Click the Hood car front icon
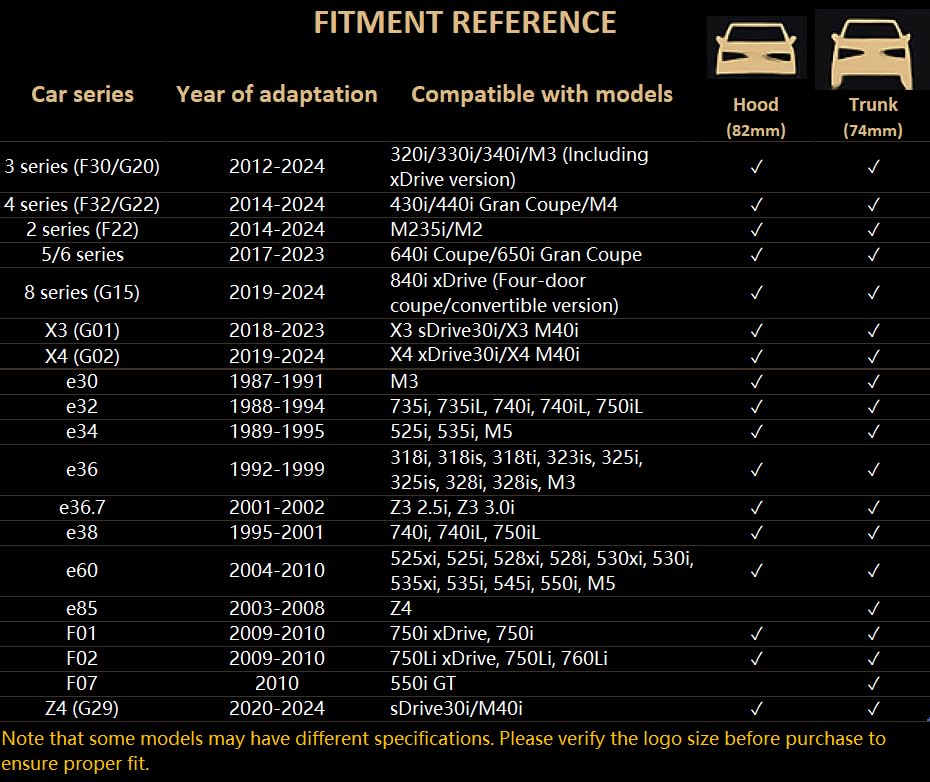 (756, 48)
